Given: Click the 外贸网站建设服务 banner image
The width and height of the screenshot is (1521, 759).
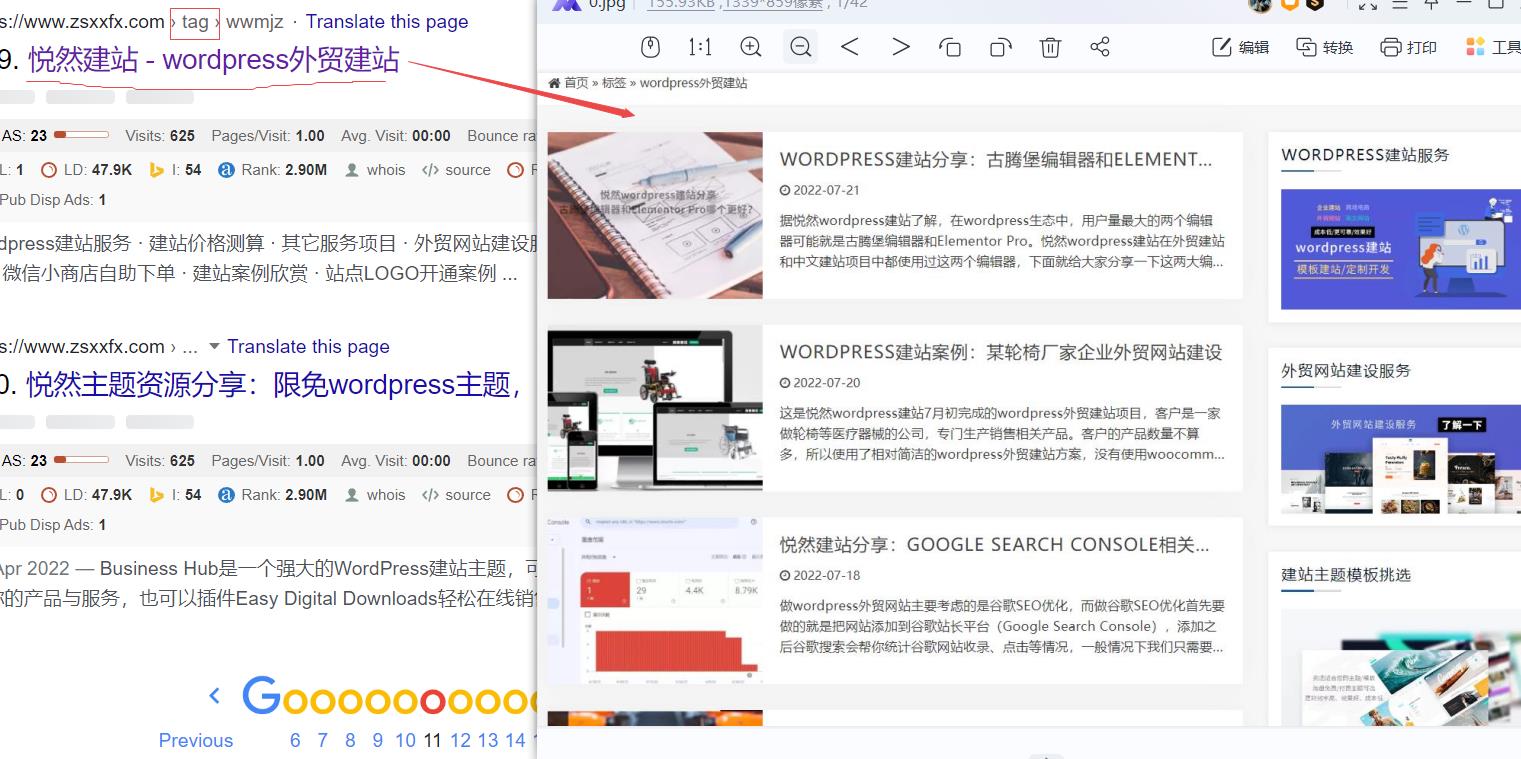Looking at the screenshot, I should (x=1400, y=459).
